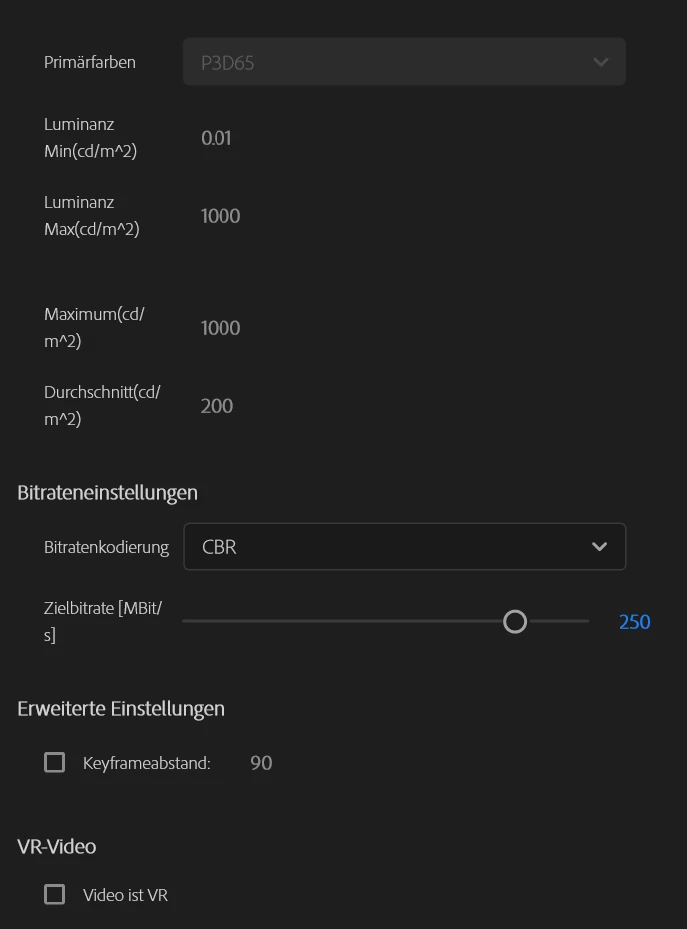Enable the Keyframeabstand checkbox
This screenshot has width=687, height=929.
coord(55,763)
